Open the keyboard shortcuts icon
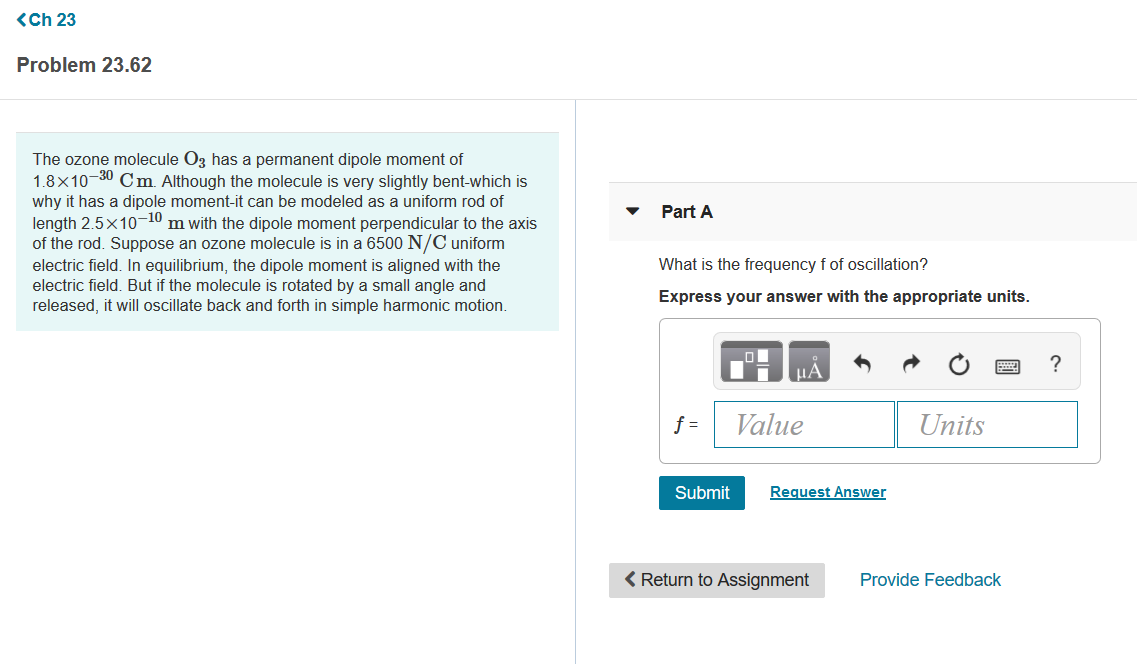 pyautogui.click(x=1007, y=365)
